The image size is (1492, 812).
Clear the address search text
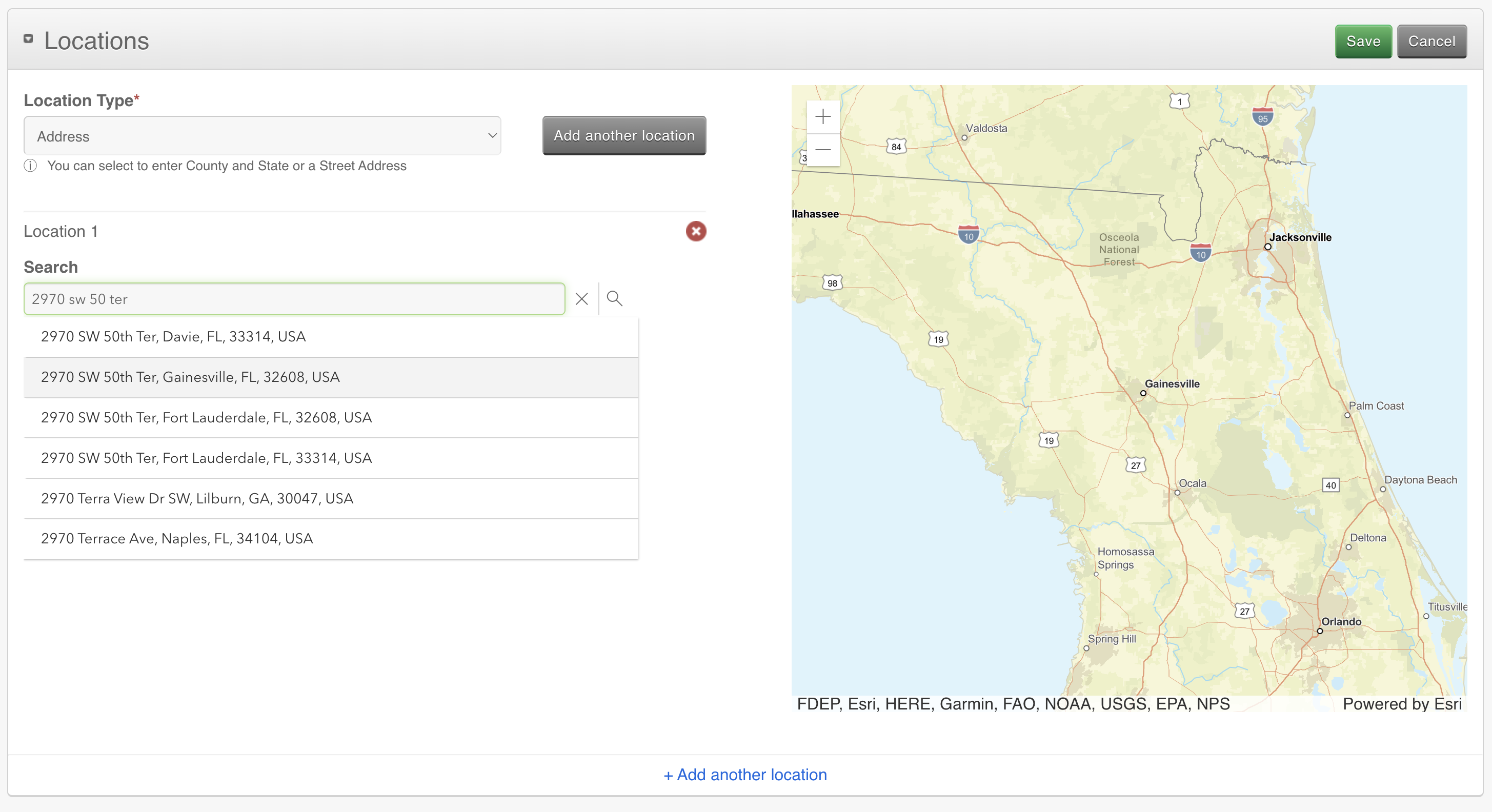coord(581,299)
